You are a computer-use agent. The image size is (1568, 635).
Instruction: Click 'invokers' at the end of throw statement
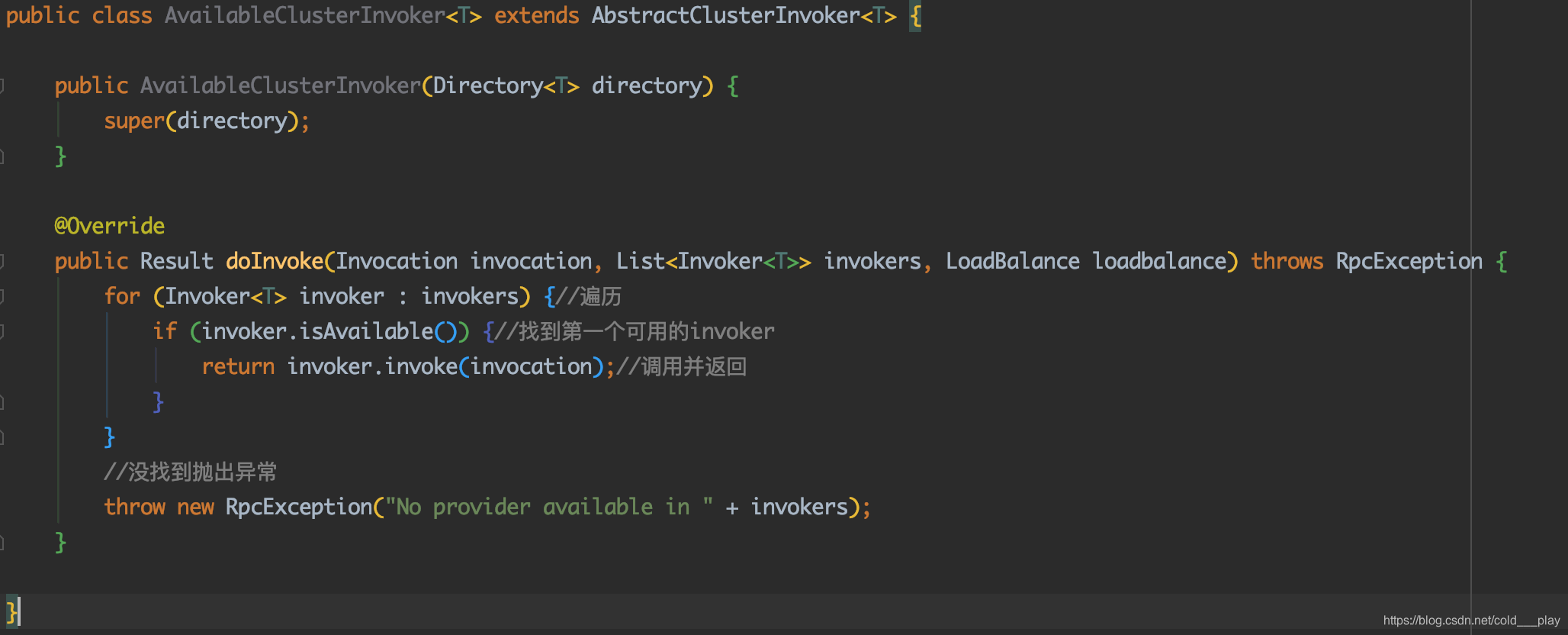[x=799, y=507]
